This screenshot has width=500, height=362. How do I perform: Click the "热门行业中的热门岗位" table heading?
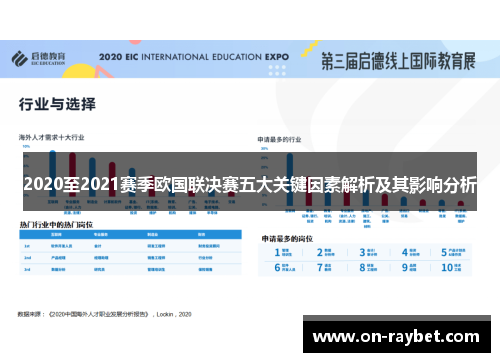tap(56, 225)
